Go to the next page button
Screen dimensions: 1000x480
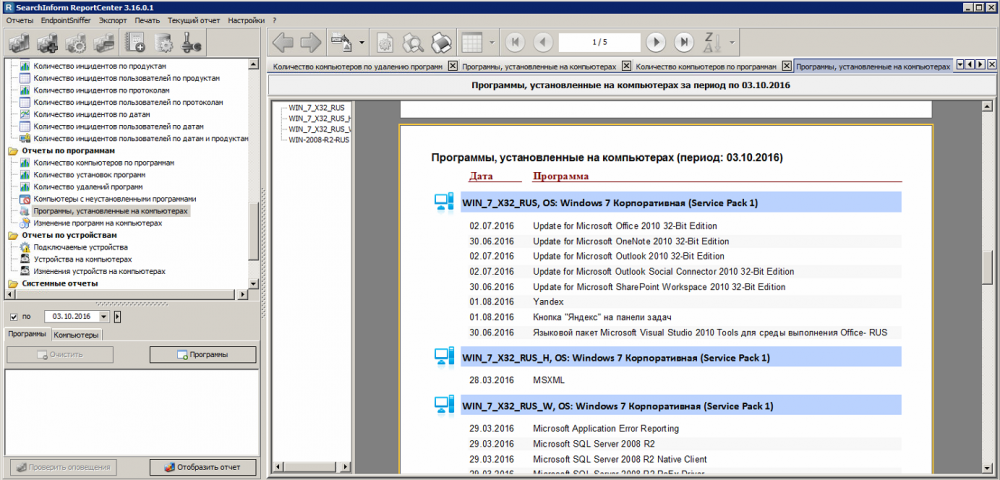(655, 43)
